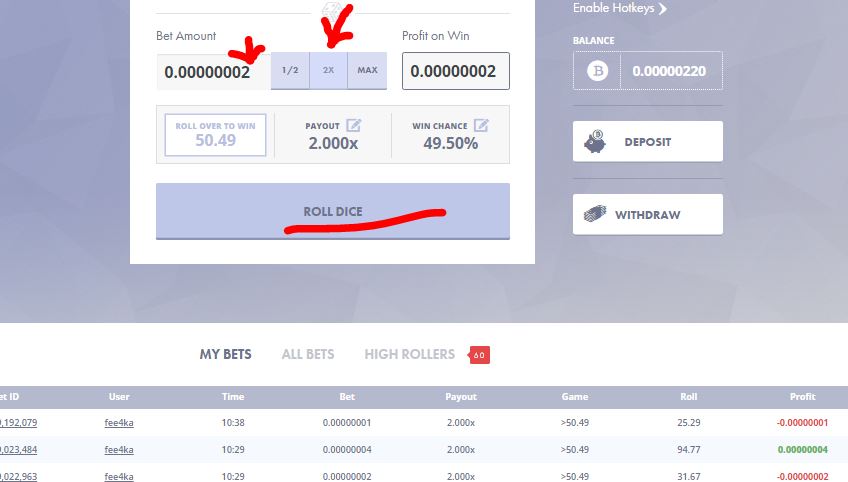
Task: Click the Payout edit pencil icon
Action: [x=353, y=126]
